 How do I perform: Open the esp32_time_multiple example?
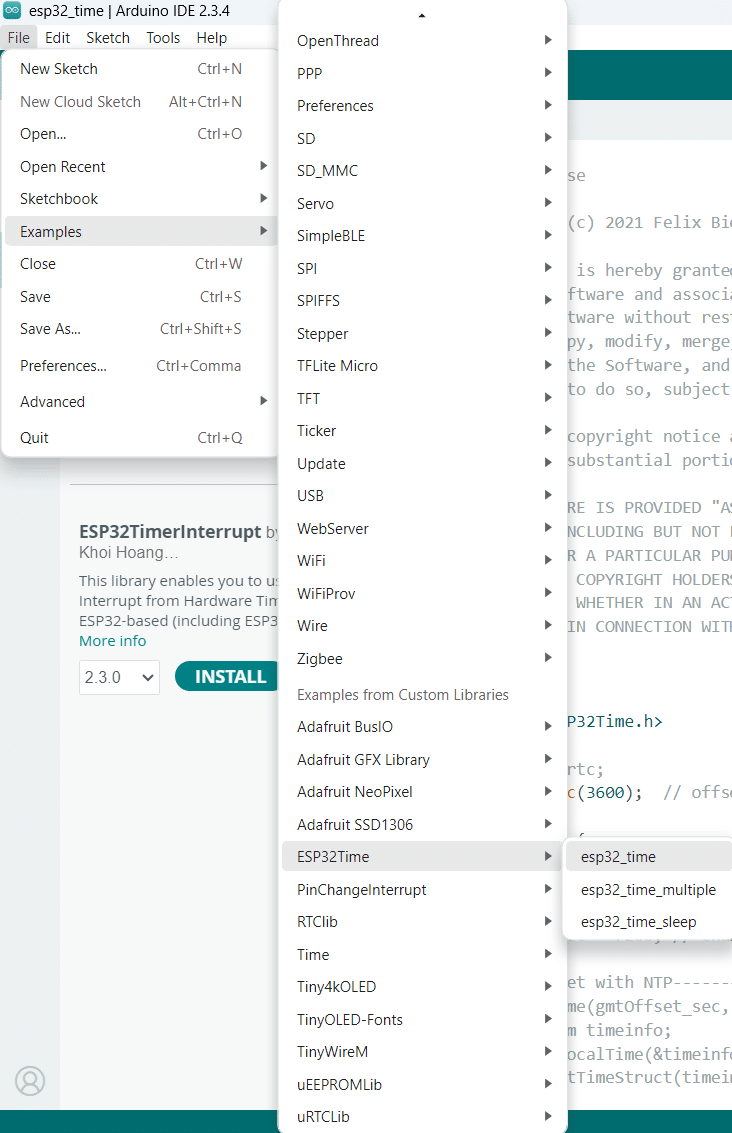point(648,889)
